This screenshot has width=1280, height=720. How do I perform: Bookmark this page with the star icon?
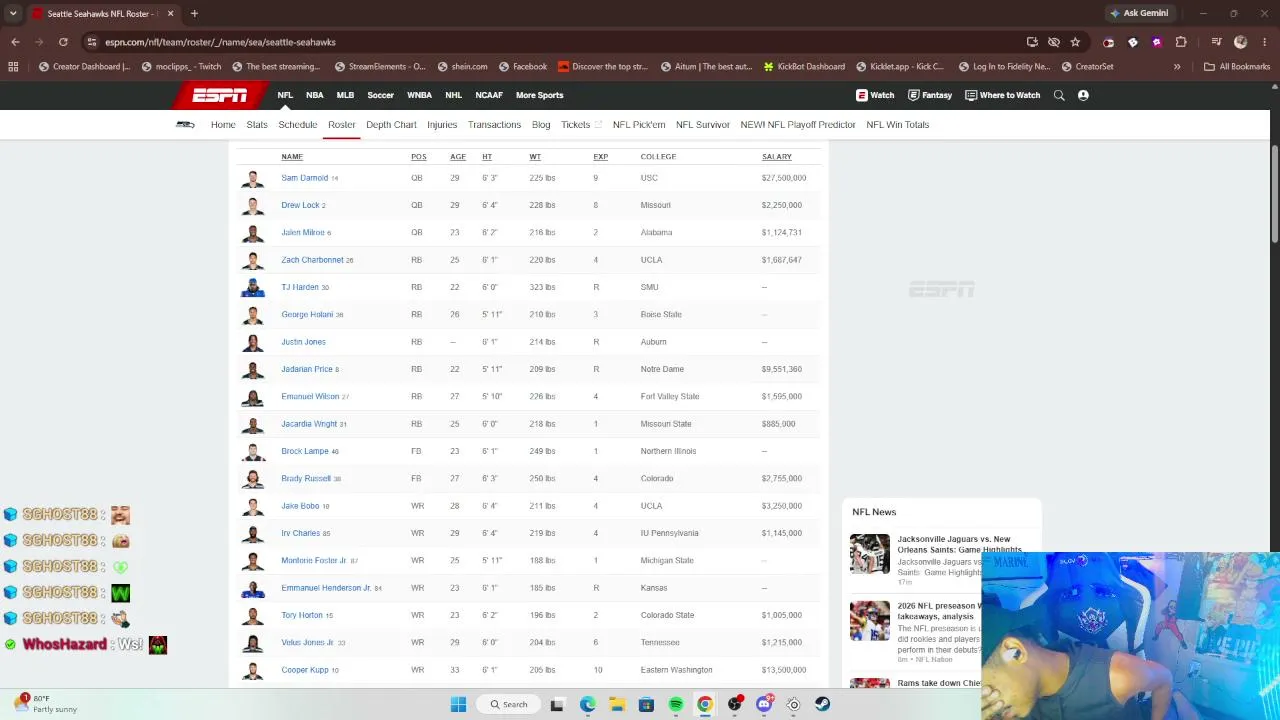(1075, 42)
